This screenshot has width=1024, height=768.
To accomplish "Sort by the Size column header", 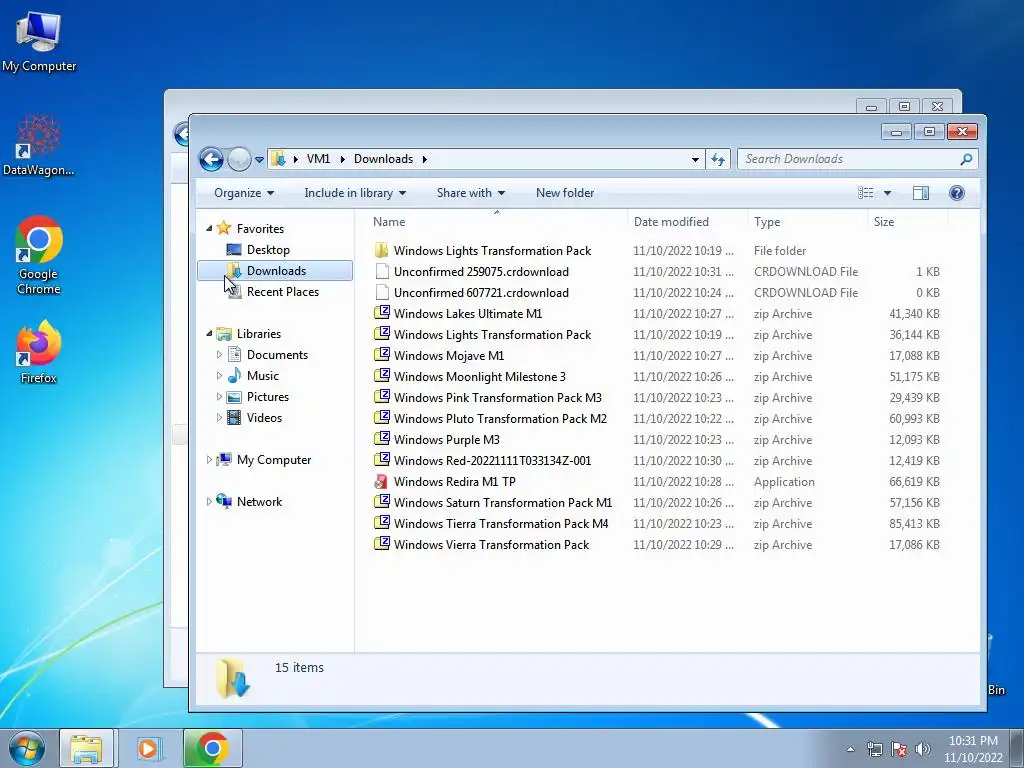I will point(884,222).
